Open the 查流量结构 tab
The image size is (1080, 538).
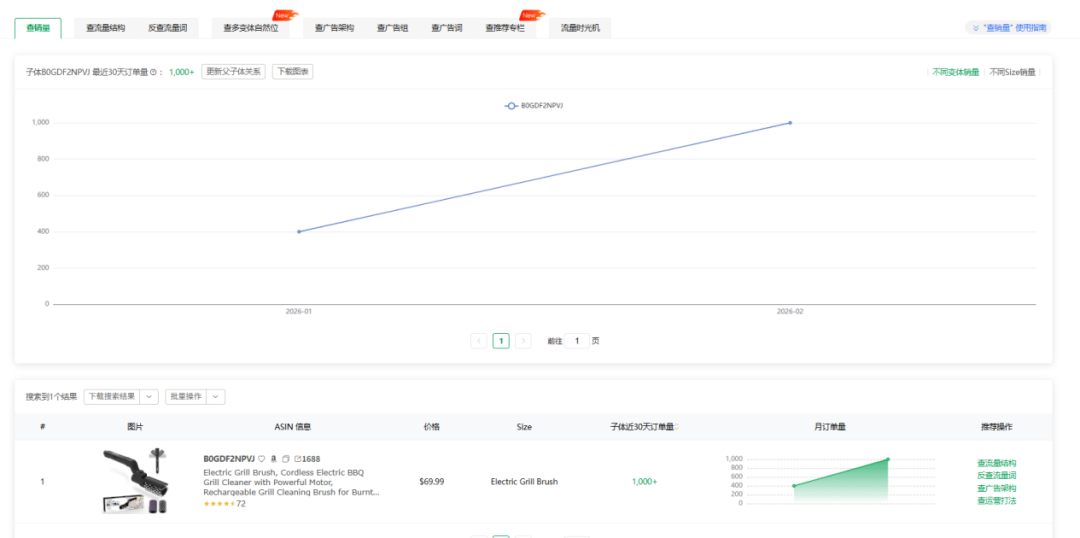[105, 28]
